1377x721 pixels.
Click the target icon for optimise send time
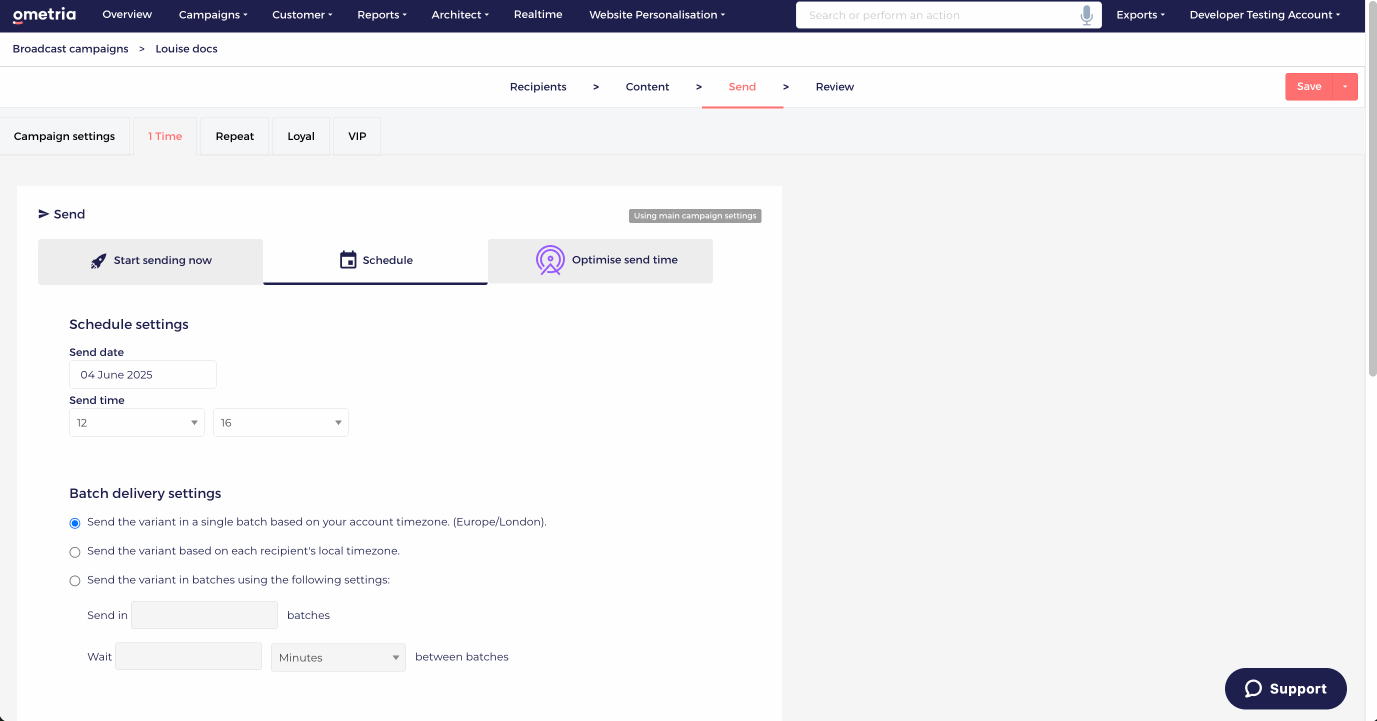pos(550,260)
